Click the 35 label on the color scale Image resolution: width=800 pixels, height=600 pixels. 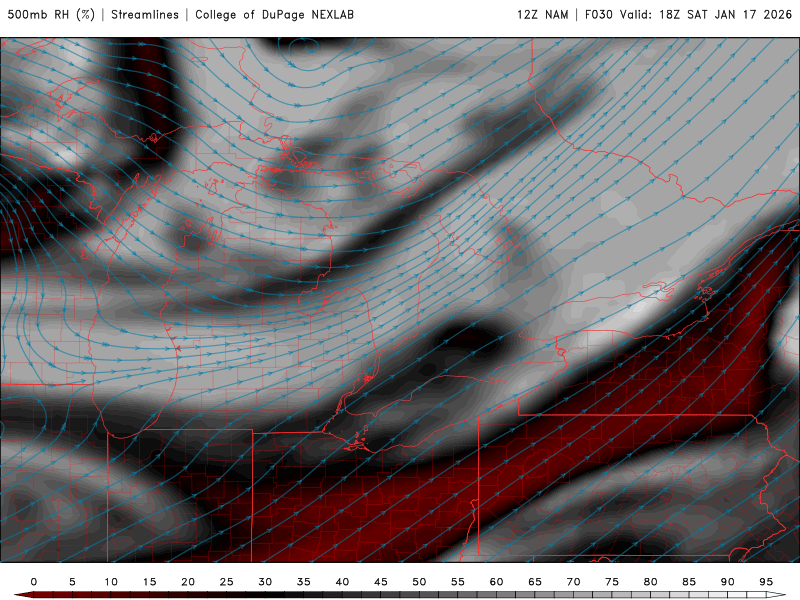(x=304, y=582)
